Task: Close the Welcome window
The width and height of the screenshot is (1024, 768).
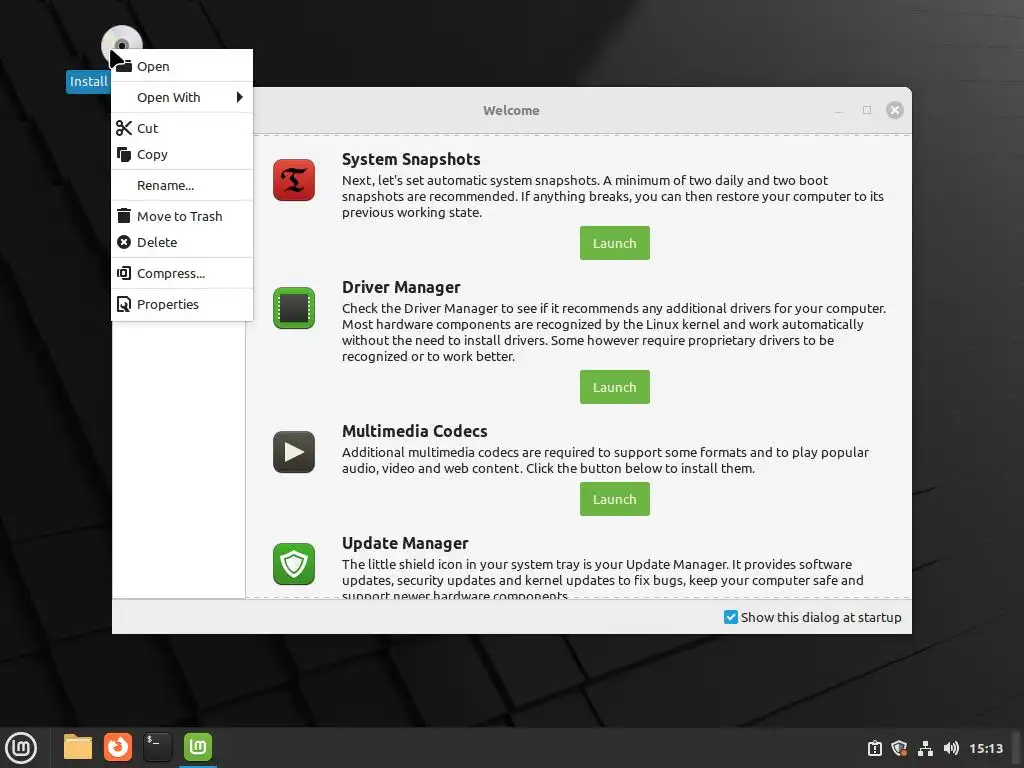Action: [x=895, y=110]
